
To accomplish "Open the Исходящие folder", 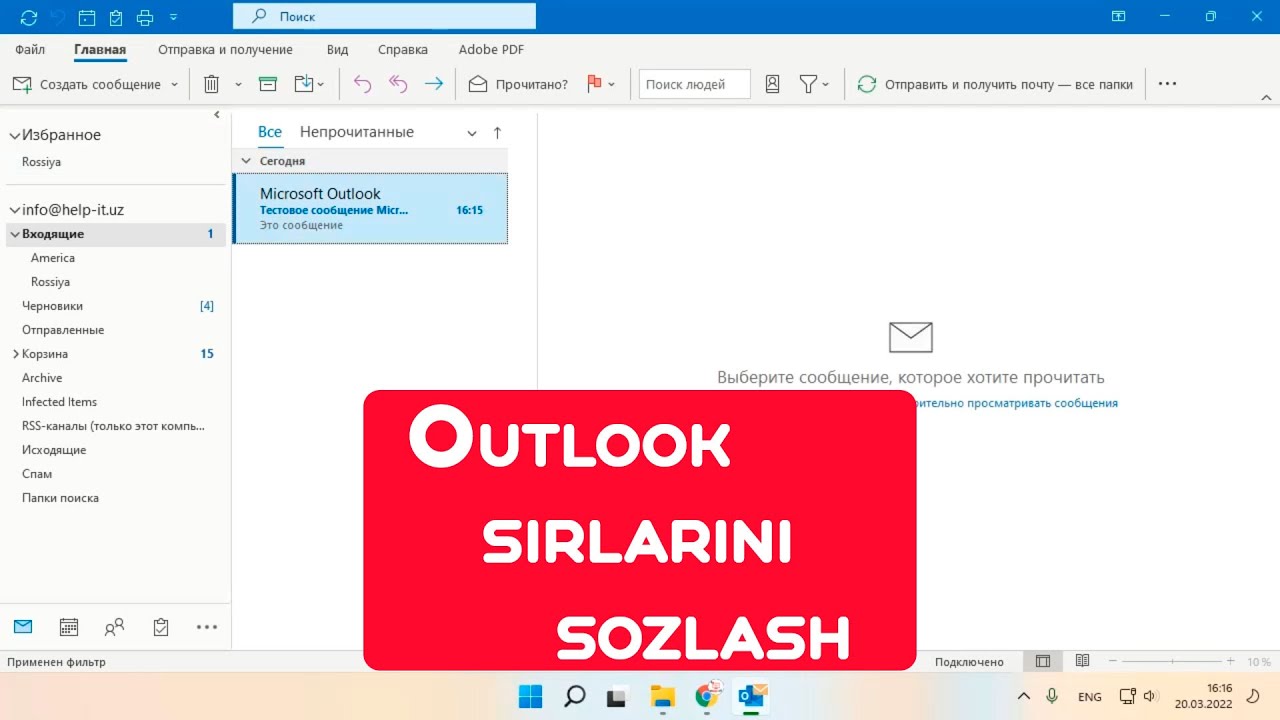I will click(54, 450).
